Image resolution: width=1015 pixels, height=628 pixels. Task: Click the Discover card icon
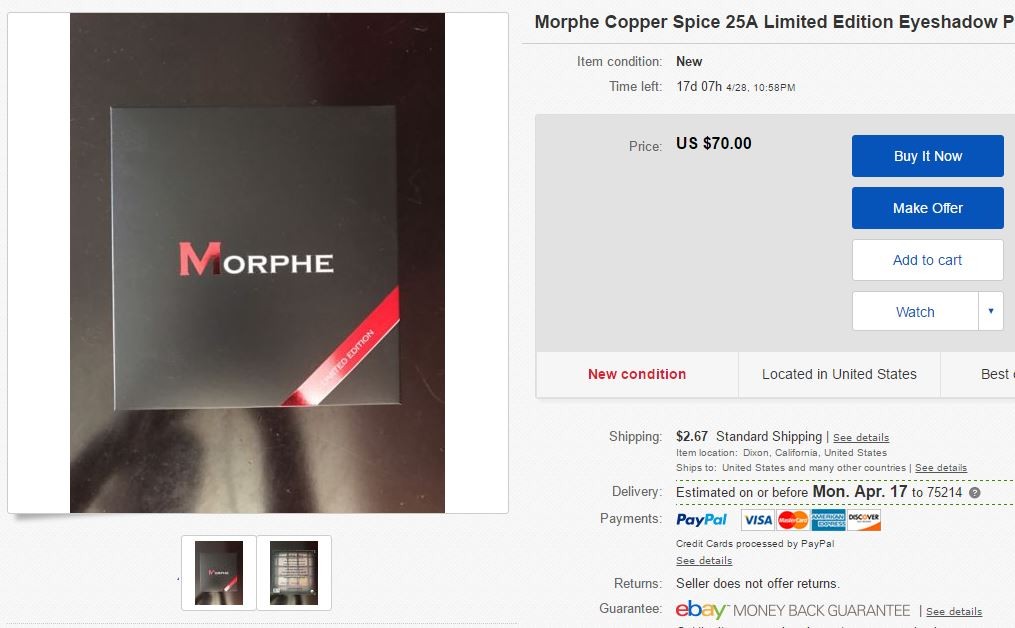point(864,520)
